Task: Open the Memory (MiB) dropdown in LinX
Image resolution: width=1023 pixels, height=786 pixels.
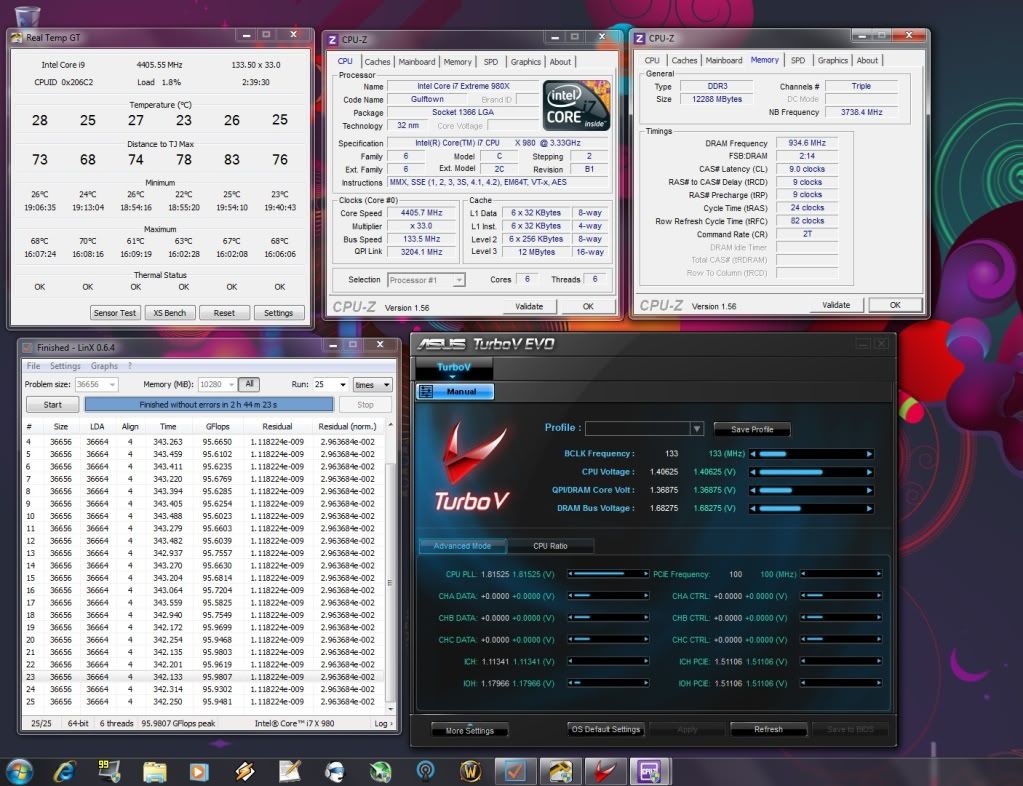Action: point(231,385)
